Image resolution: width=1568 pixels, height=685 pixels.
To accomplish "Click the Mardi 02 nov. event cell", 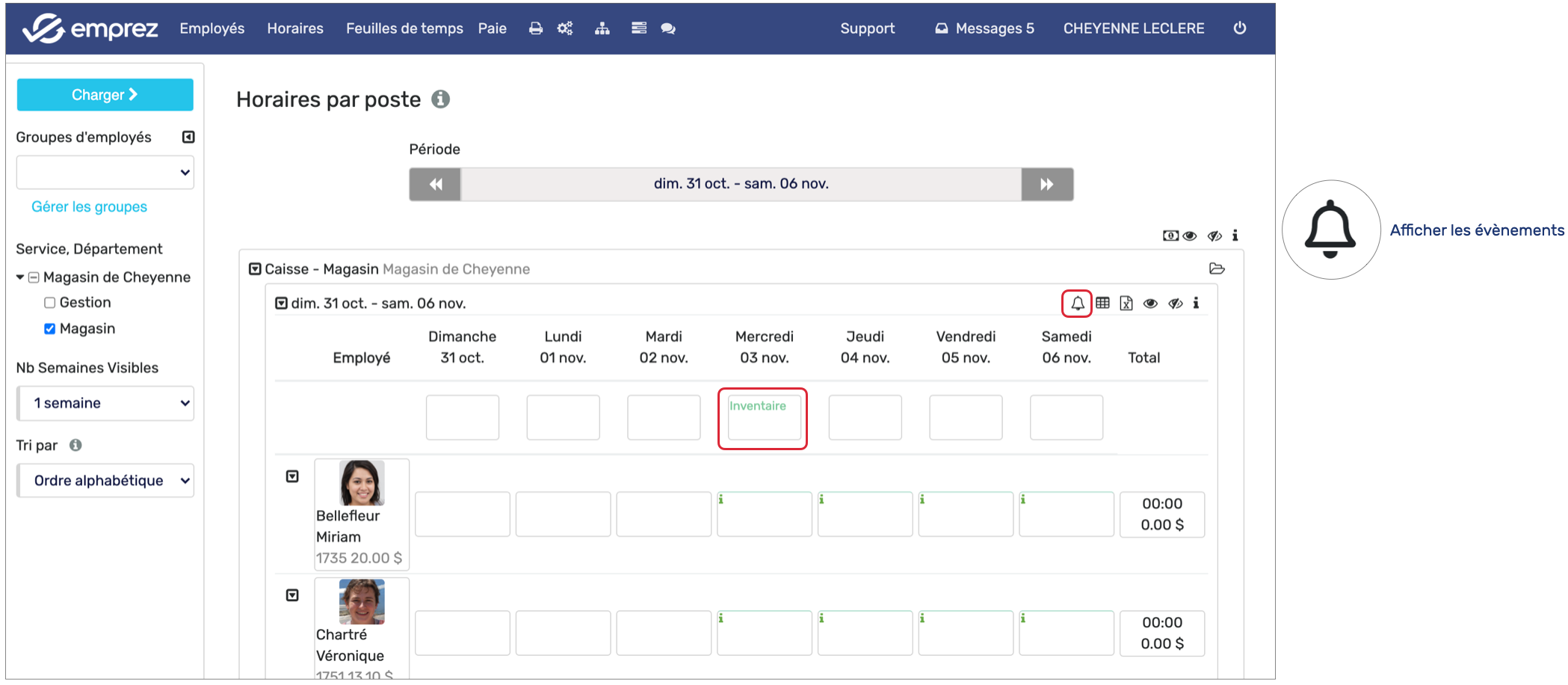I will pyautogui.click(x=664, y=417).
